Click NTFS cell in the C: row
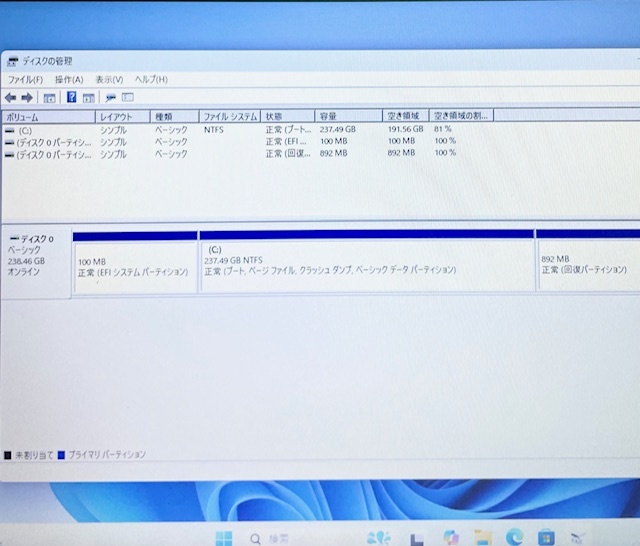Screen dimensions: 640x546 point(214,130)
